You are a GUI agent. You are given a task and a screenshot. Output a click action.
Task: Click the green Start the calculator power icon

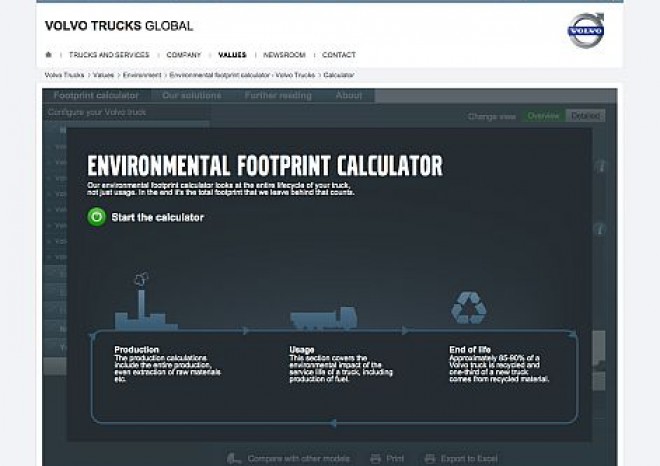pos(96,217)
